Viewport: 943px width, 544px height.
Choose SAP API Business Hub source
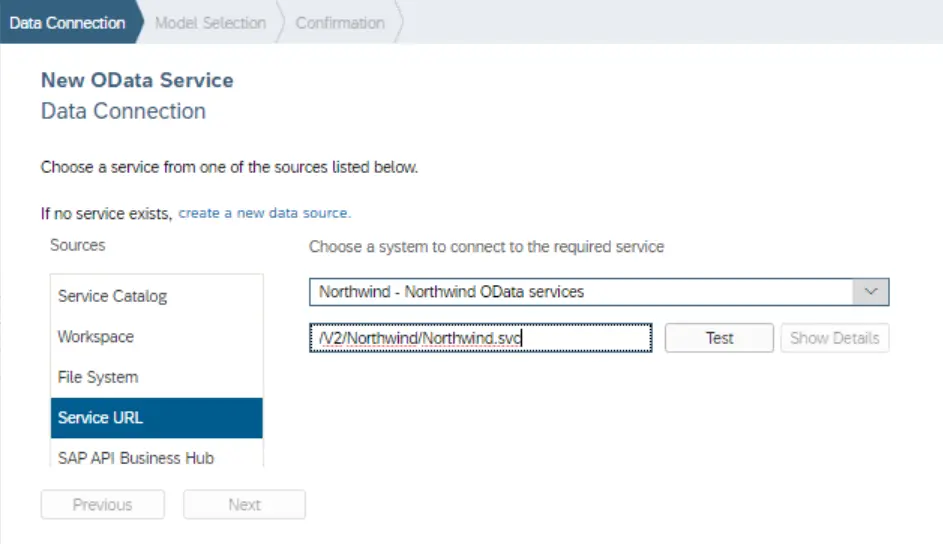[x=136, y=457]
